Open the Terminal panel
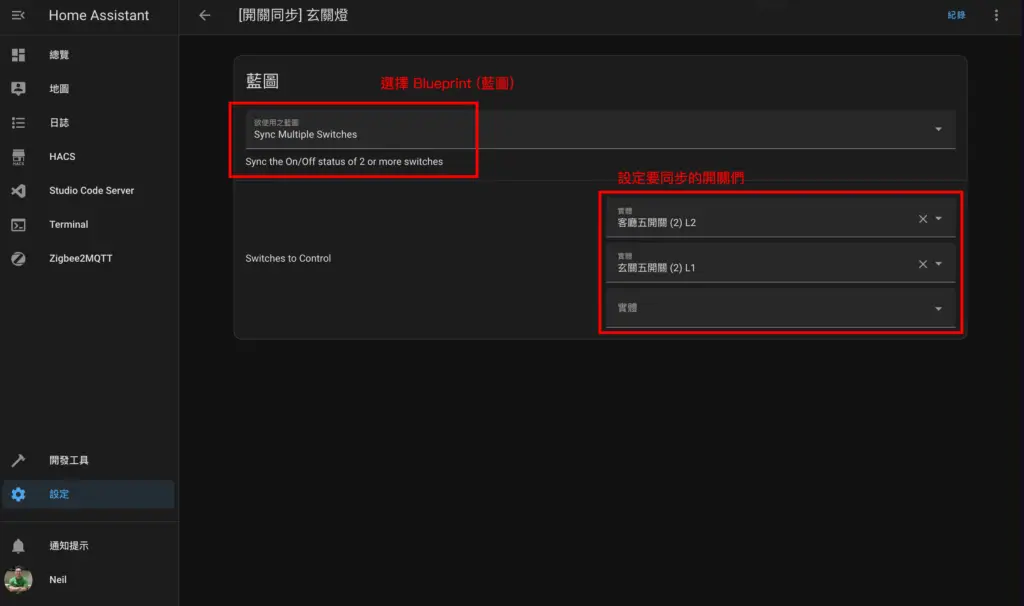The height and width of the screenshot is (606, 1024). pyautogui.click(x=68, y=224)
